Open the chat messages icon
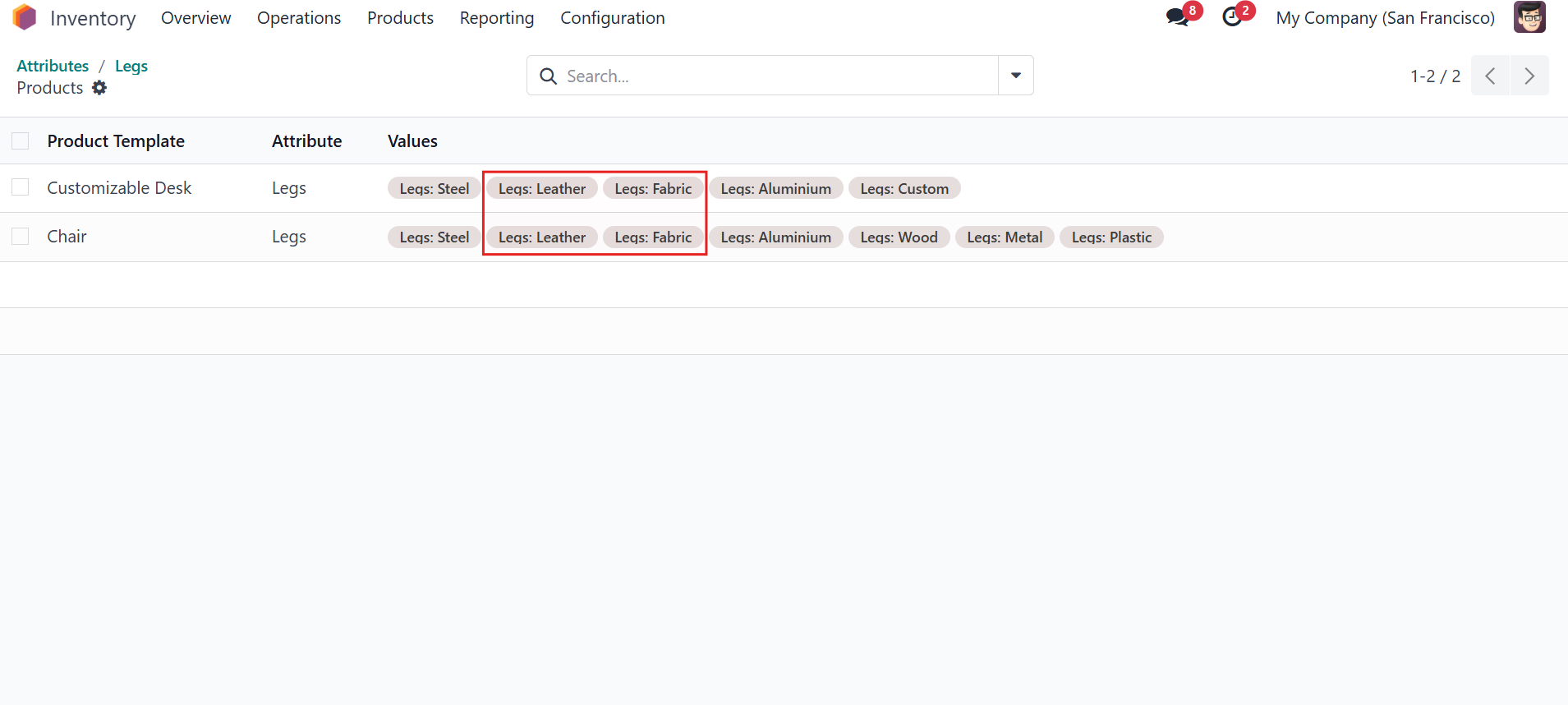This screenshot has width=1568, height=705. pos(1178,17)
